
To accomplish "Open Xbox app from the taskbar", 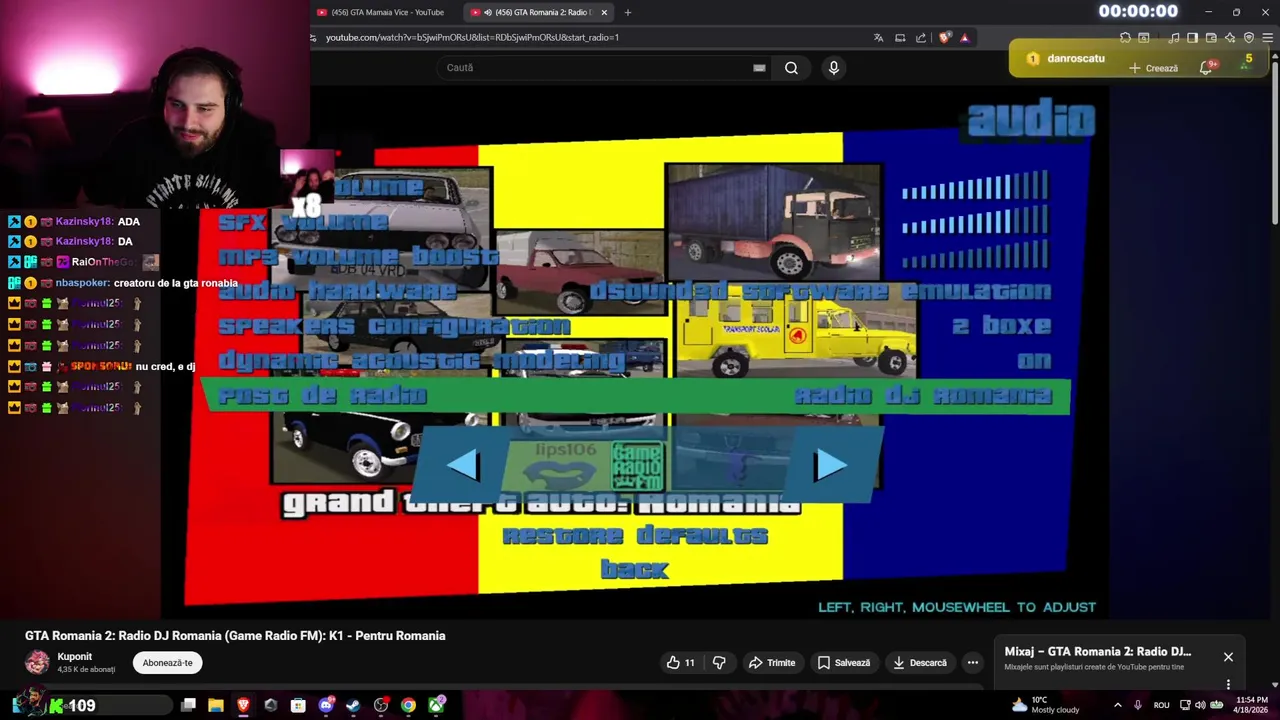I will (x=437, y=705).
